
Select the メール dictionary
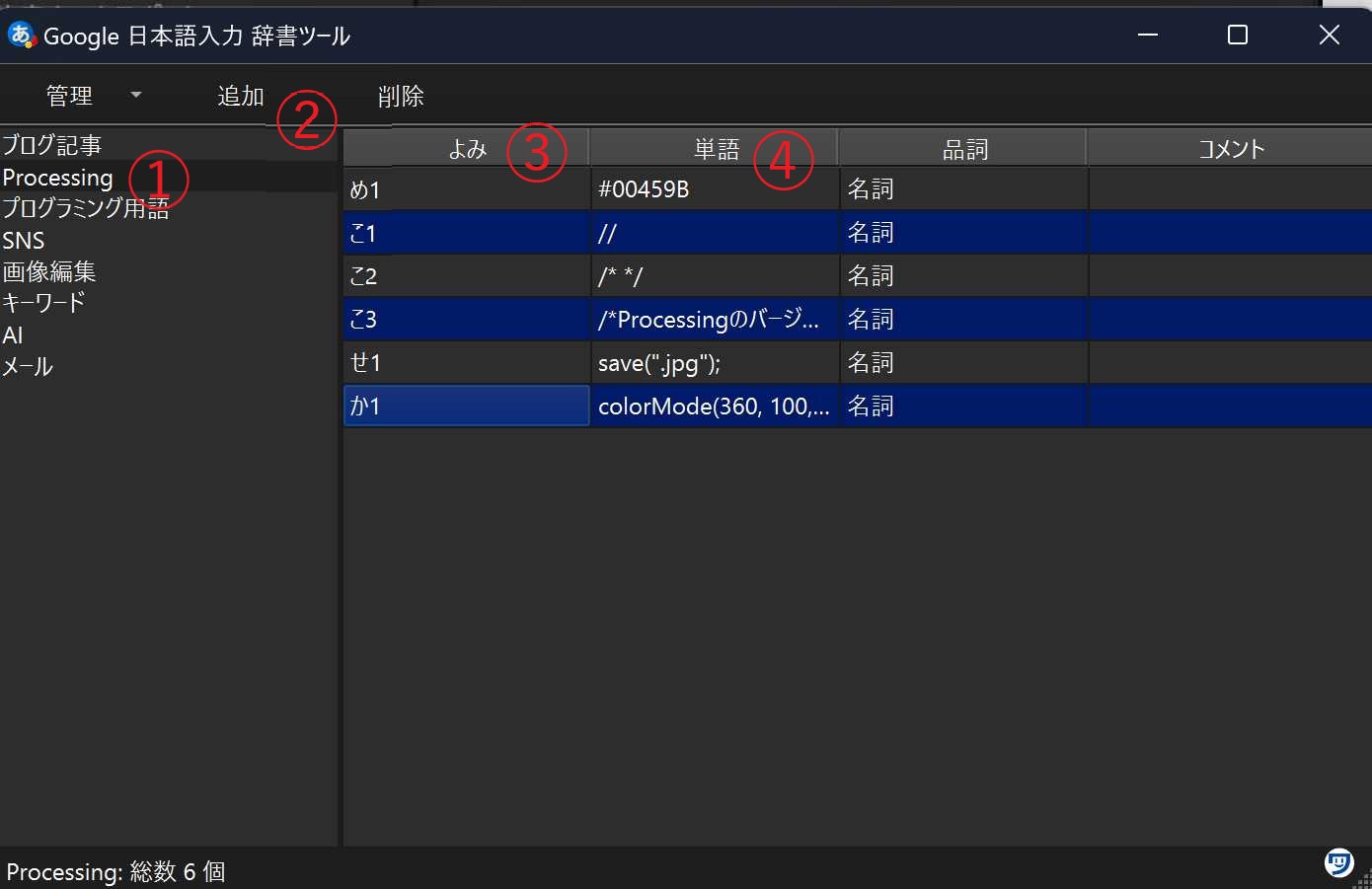click(x=28, y=366)
